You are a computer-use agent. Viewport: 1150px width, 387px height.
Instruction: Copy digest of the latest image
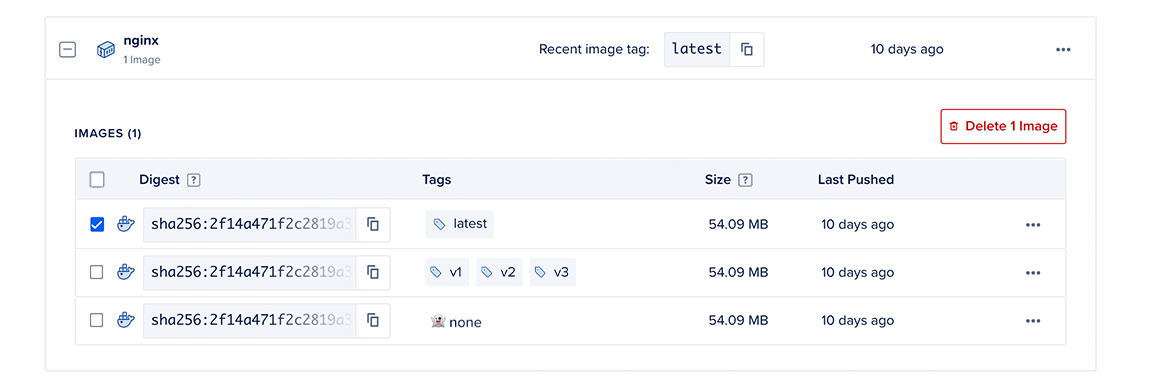point(373,224)
